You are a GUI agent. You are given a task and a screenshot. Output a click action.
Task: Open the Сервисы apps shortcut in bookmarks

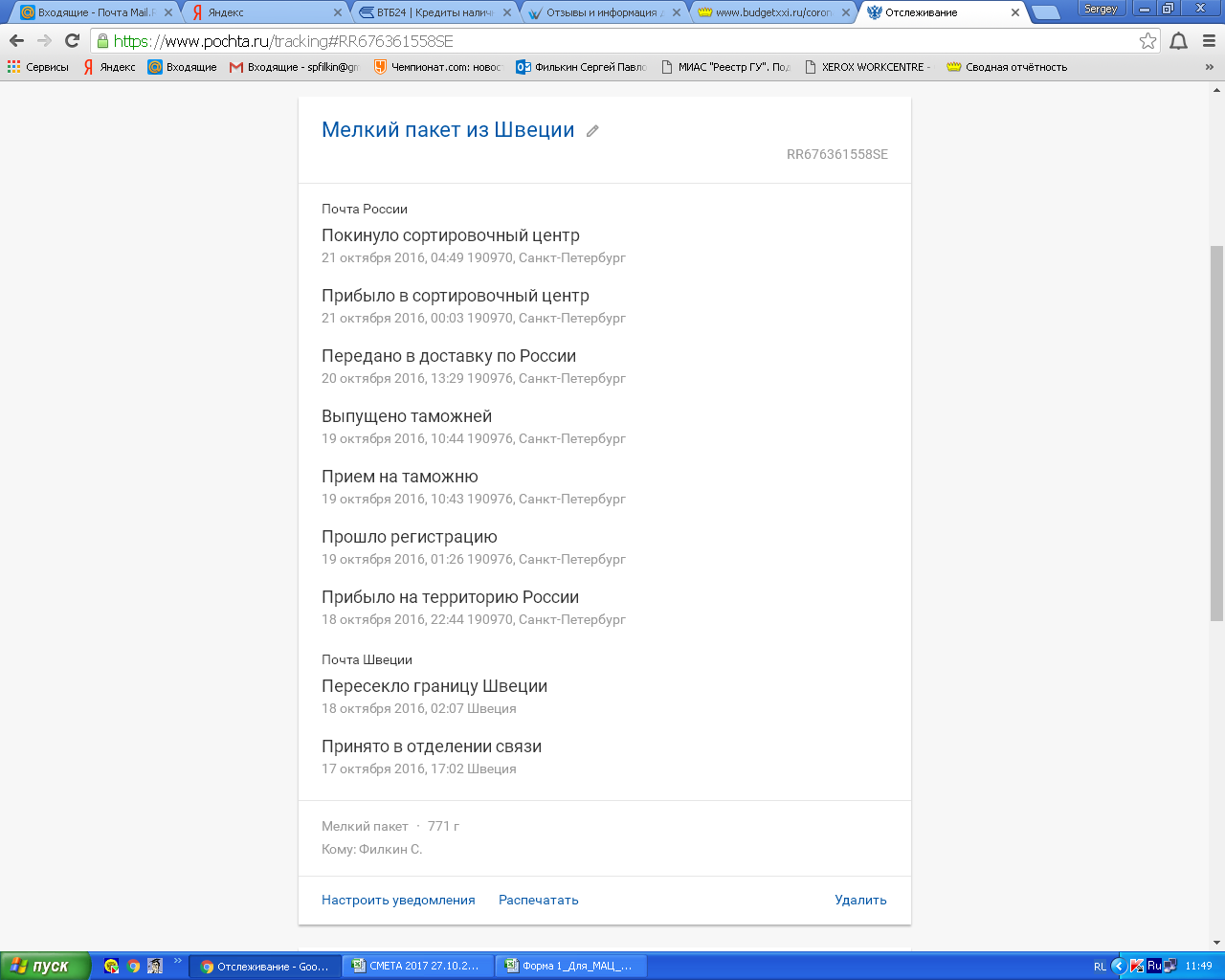pos(38,67)
